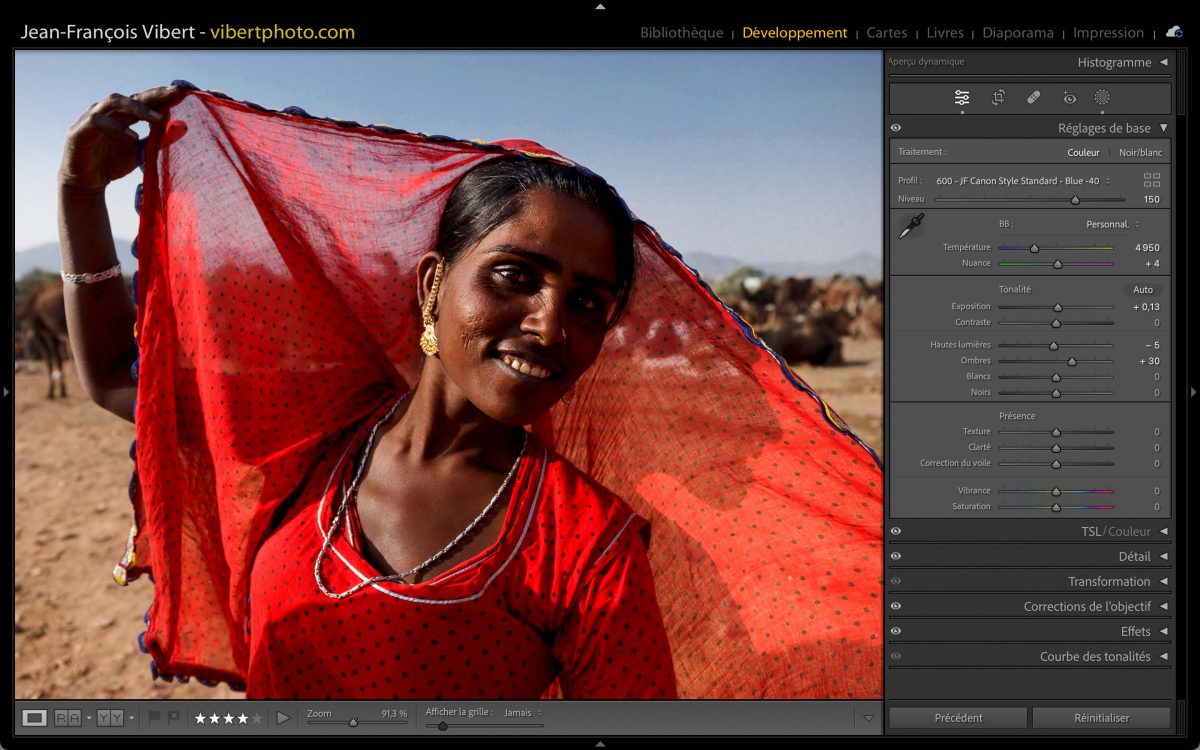This screenshot has width=1200, height=750.
Task: Set the flag as picked
Action: [155, 717]
